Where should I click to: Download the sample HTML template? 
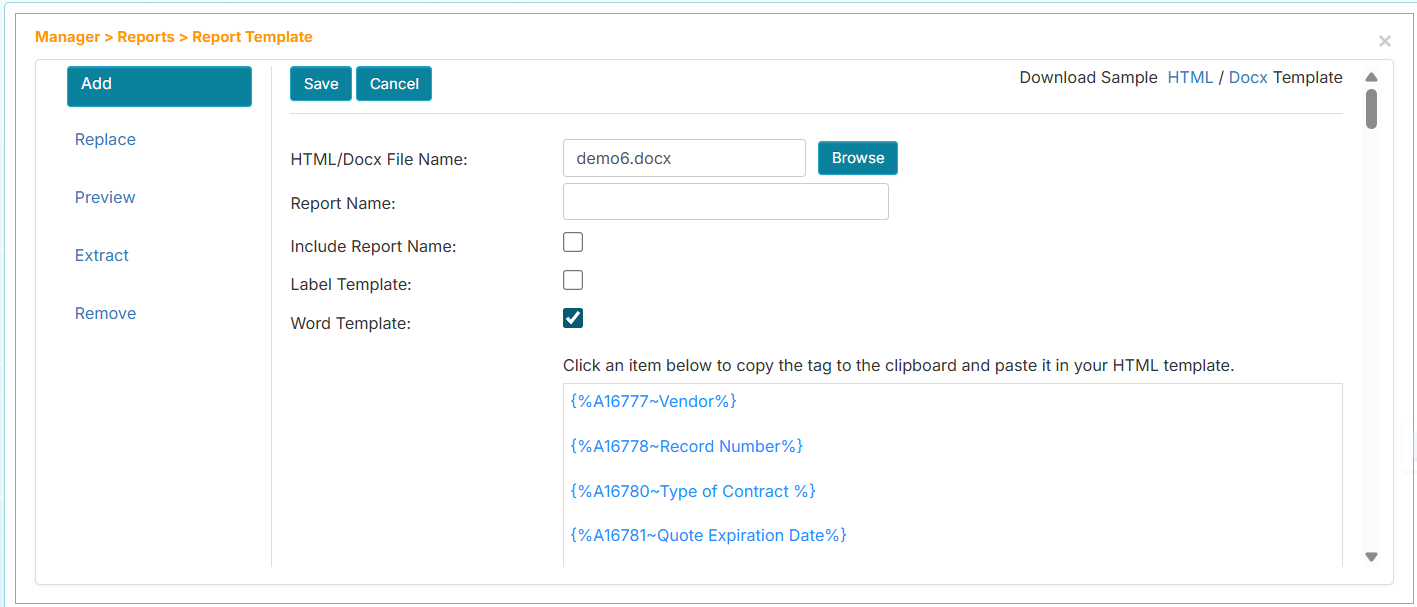(x=1190, y=78)
